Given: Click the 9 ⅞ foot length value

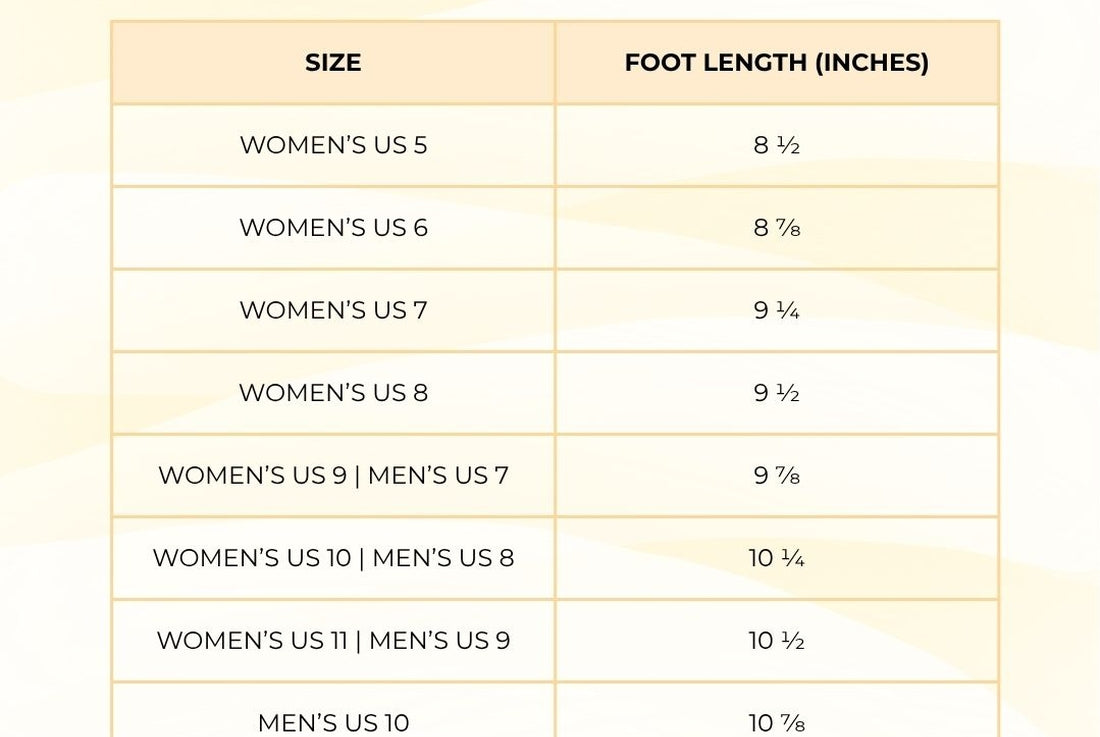Looking at the screenshot, I should 777,475.
